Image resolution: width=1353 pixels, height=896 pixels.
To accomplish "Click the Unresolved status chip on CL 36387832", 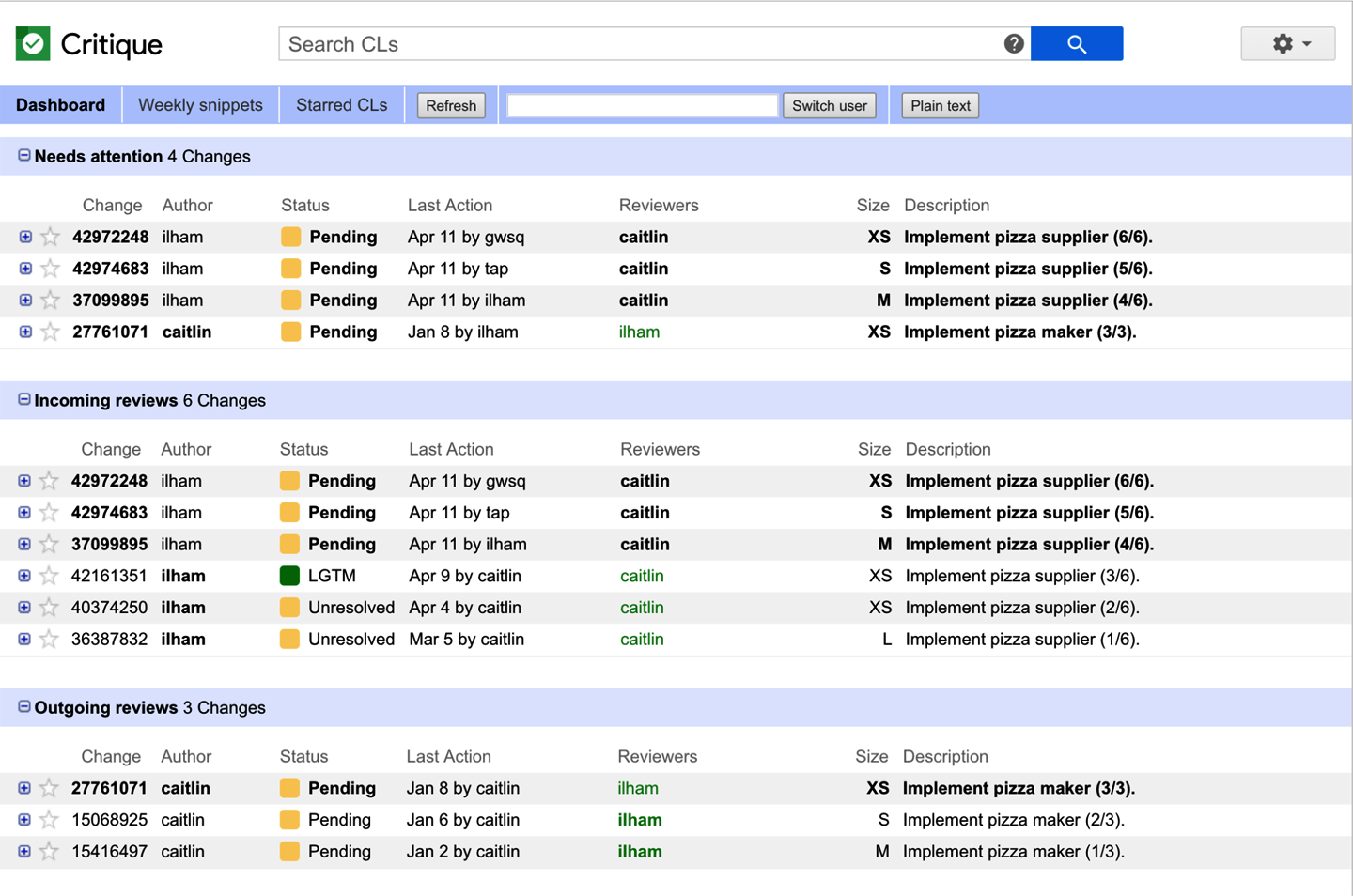I will pyautogui.click(x=290, y=639).
